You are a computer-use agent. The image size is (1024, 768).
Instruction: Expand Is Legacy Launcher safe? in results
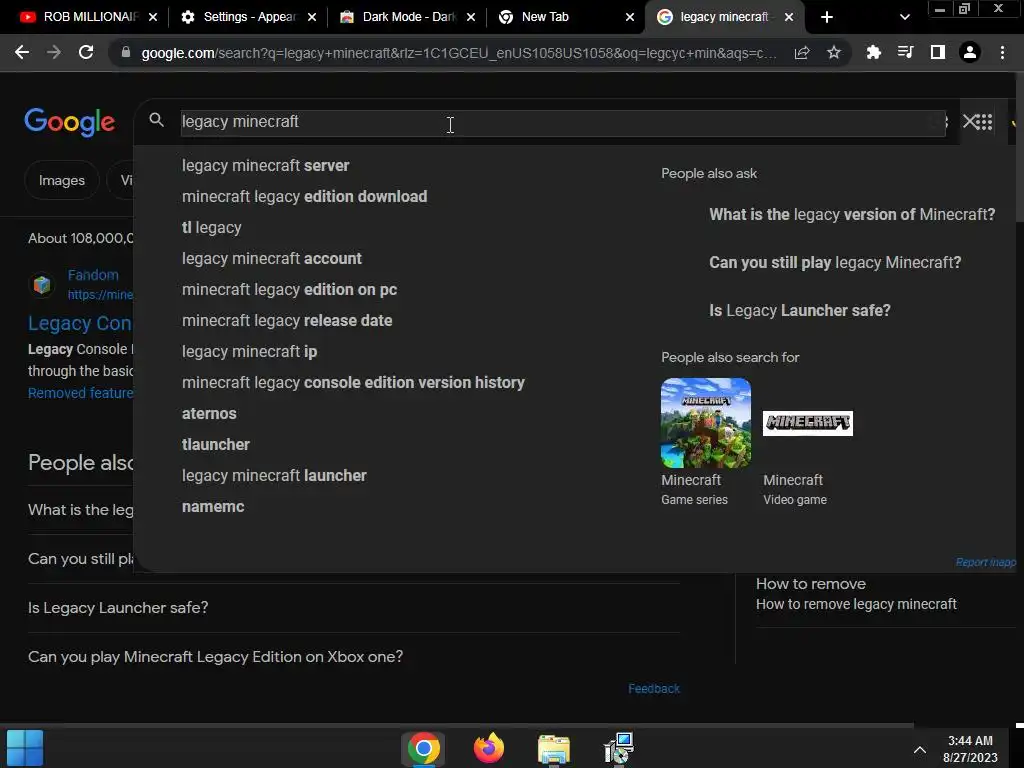353,608
